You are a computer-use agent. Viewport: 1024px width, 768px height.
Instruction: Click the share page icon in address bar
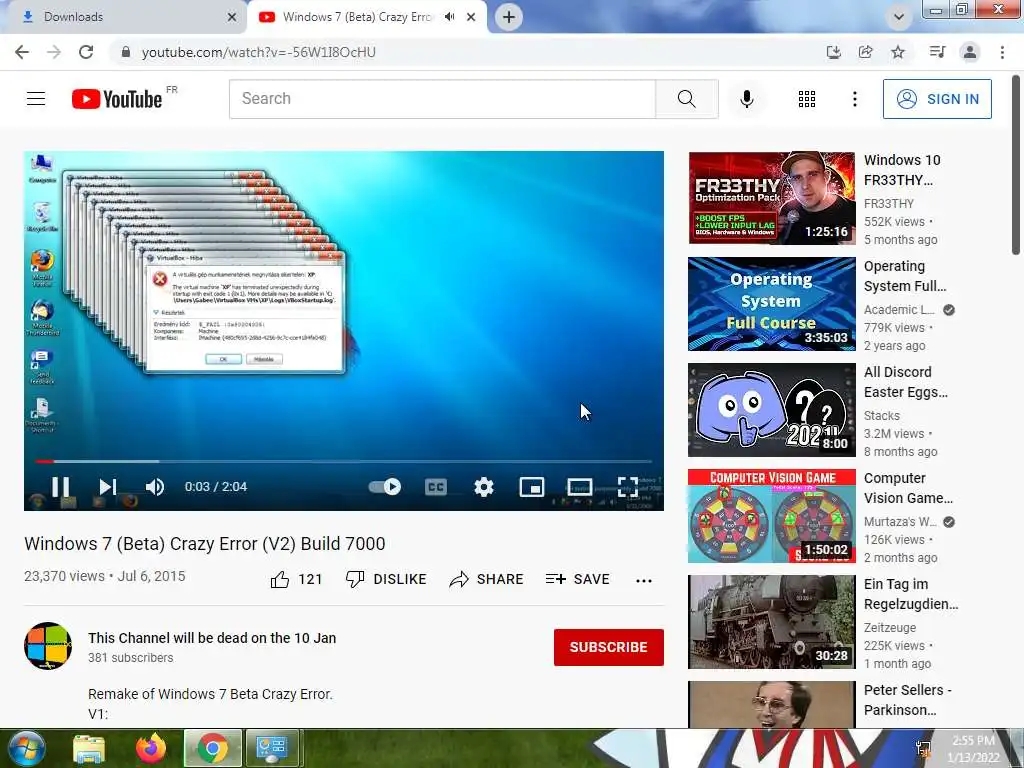point(866,52)
